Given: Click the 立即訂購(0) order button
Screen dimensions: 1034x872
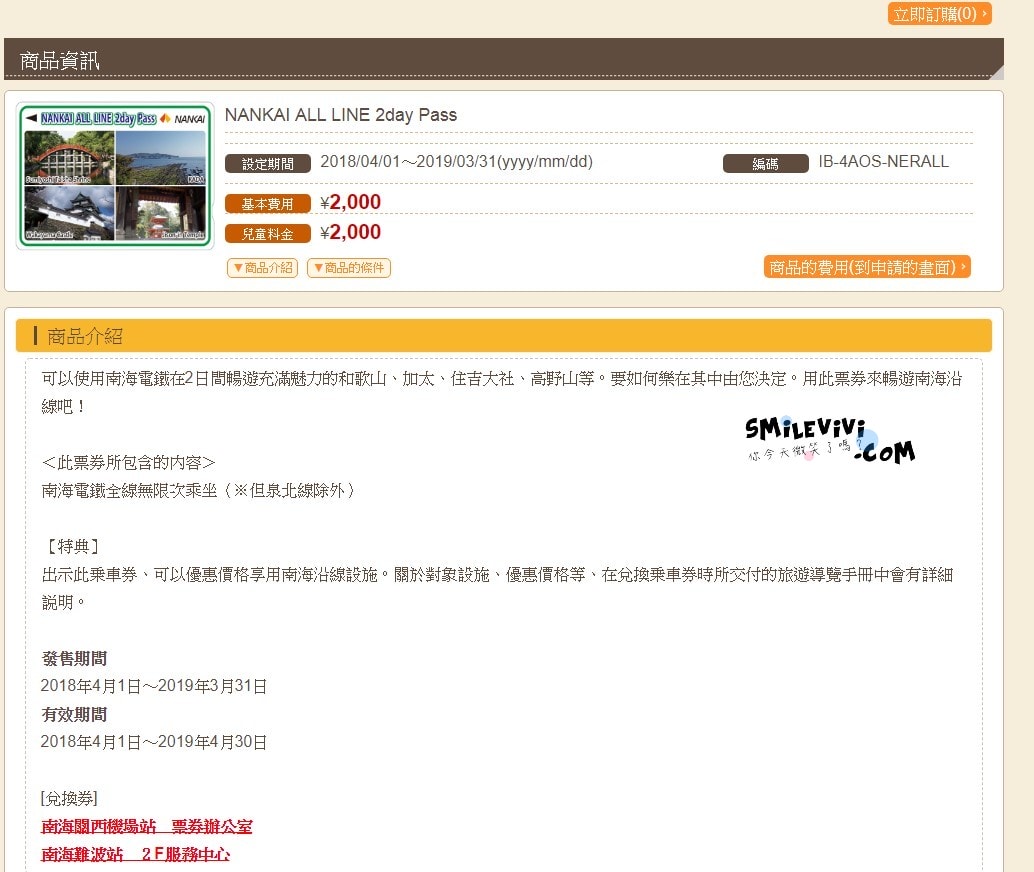Looking at the screenshot, I should click(939, 14).
